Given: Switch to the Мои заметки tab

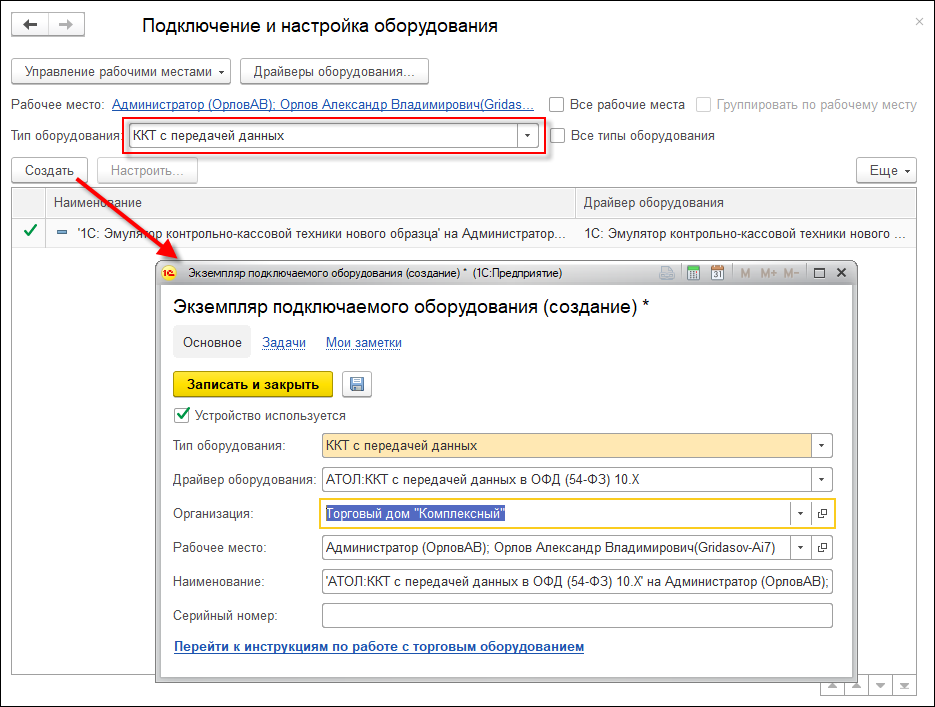Looking at the screenshot, I should click(364, 343).
